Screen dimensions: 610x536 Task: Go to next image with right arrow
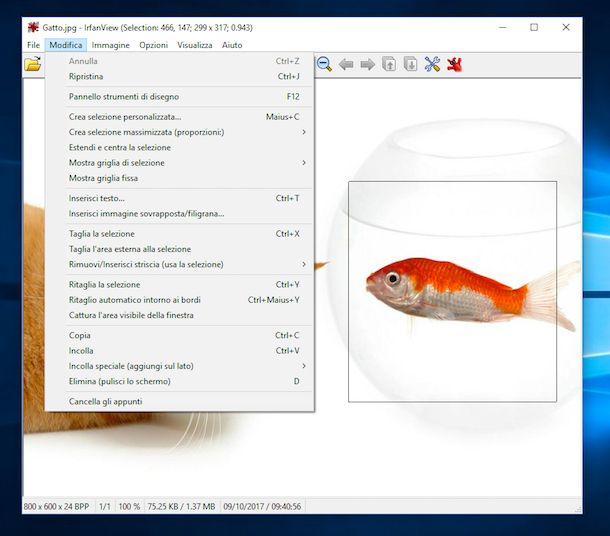click(367, 64)
